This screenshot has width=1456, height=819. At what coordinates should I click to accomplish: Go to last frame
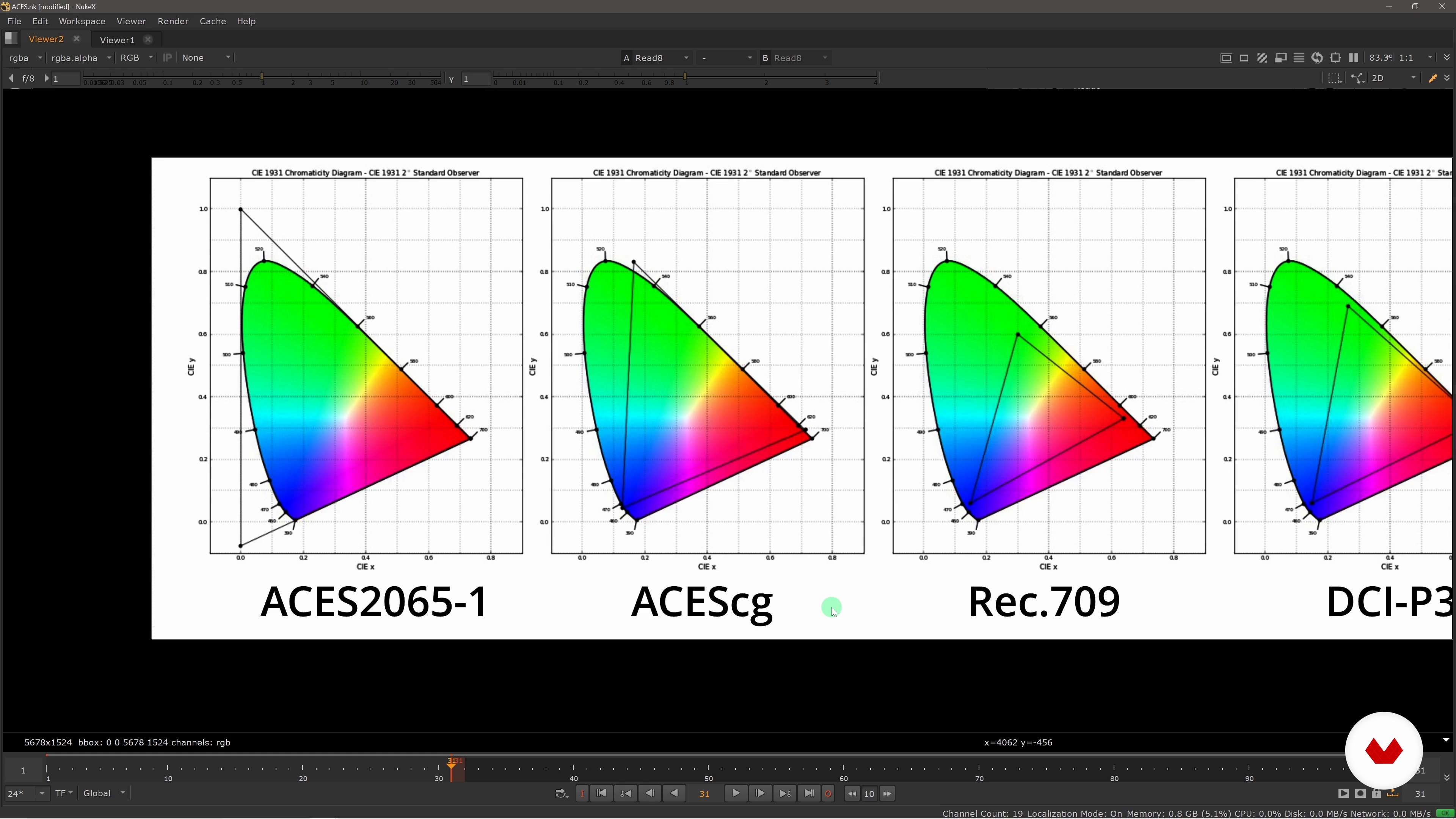pyautogui.click(x=809, y=794)
